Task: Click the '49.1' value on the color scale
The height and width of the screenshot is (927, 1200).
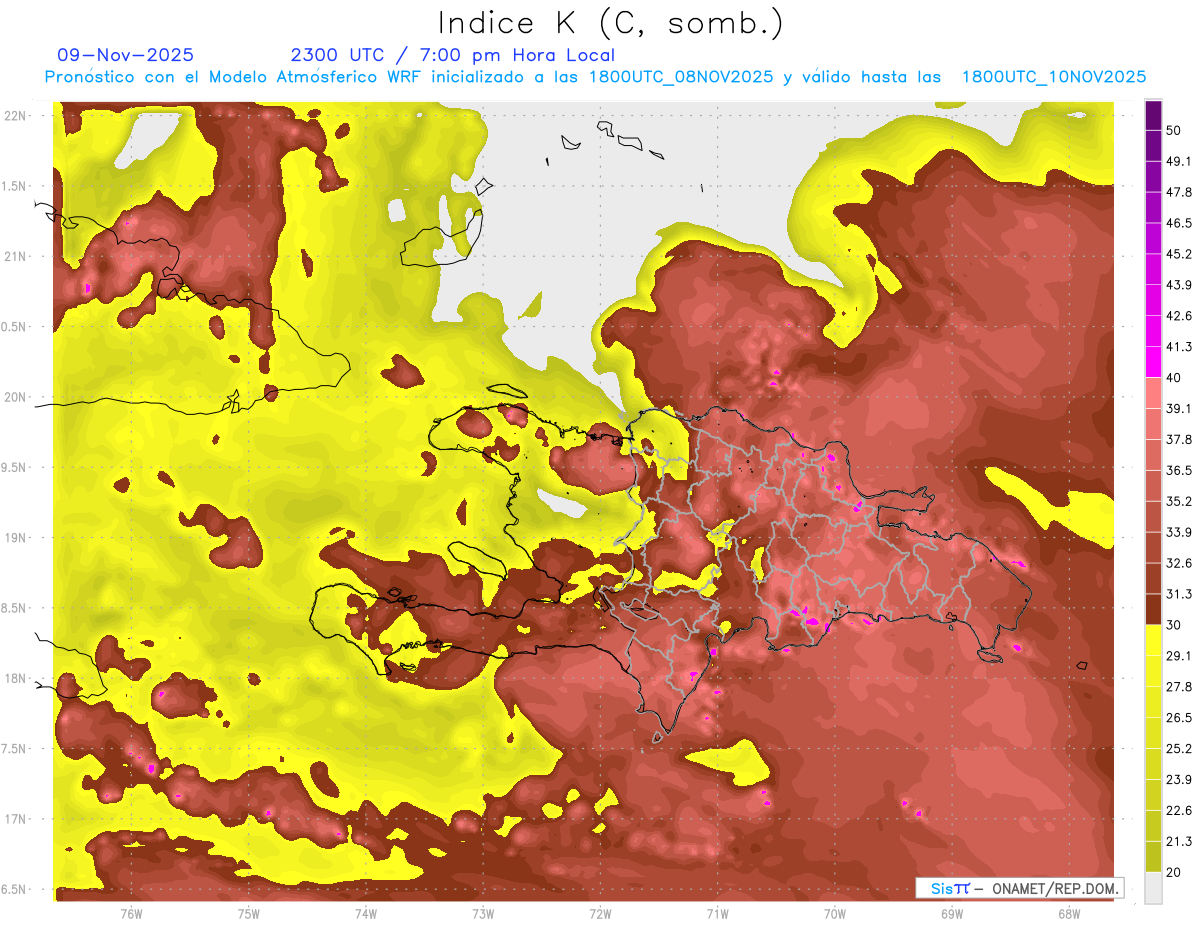Action: click(1179, 161)
